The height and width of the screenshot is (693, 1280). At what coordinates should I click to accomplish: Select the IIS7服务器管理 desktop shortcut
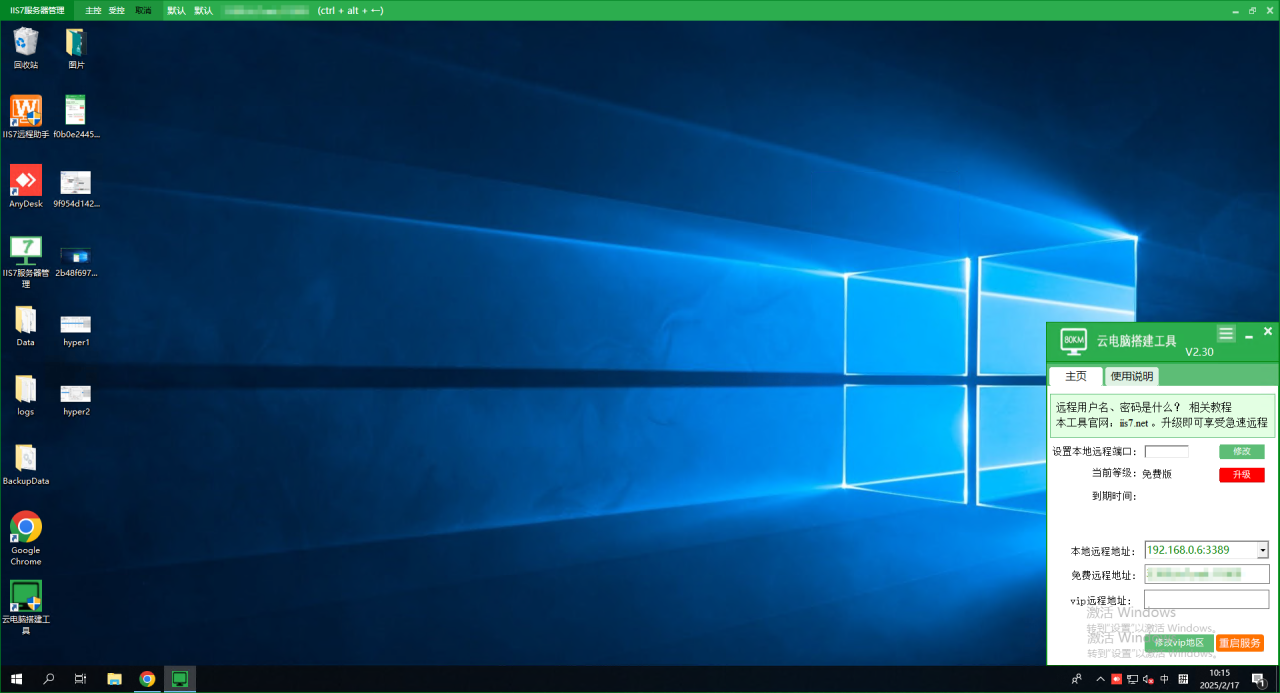(x=26, y=262)
